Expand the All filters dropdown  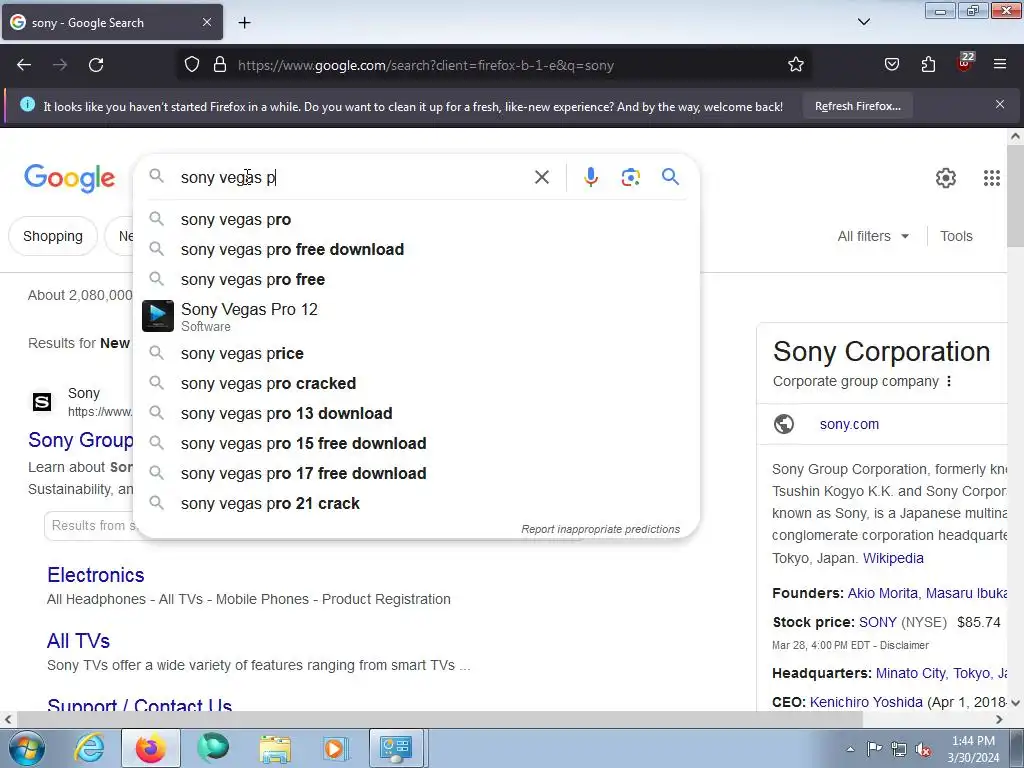point(873,236)
